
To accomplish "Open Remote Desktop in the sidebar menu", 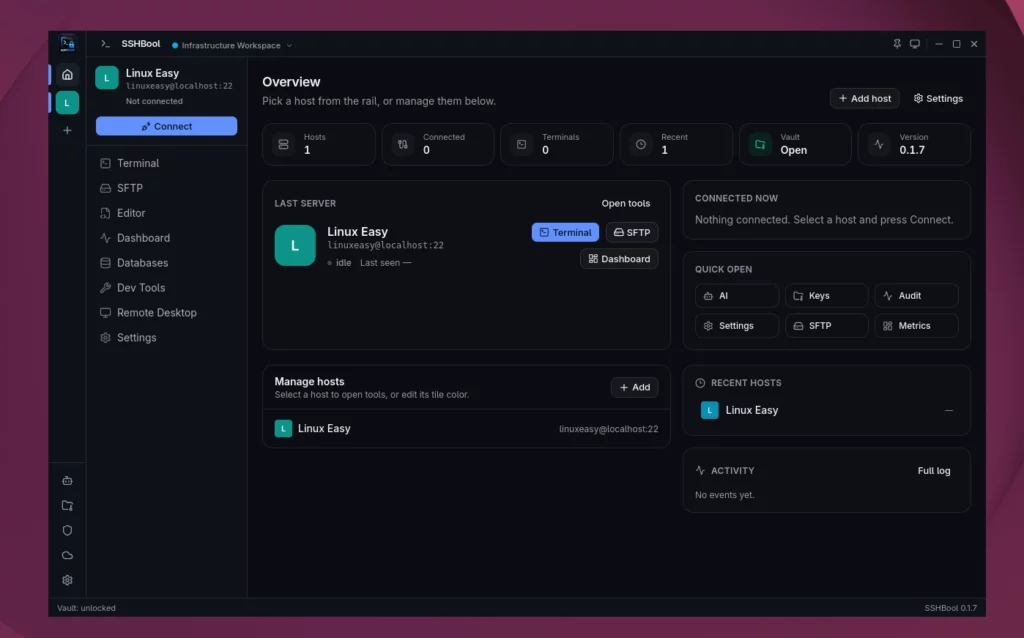I will tap(166, 312).
